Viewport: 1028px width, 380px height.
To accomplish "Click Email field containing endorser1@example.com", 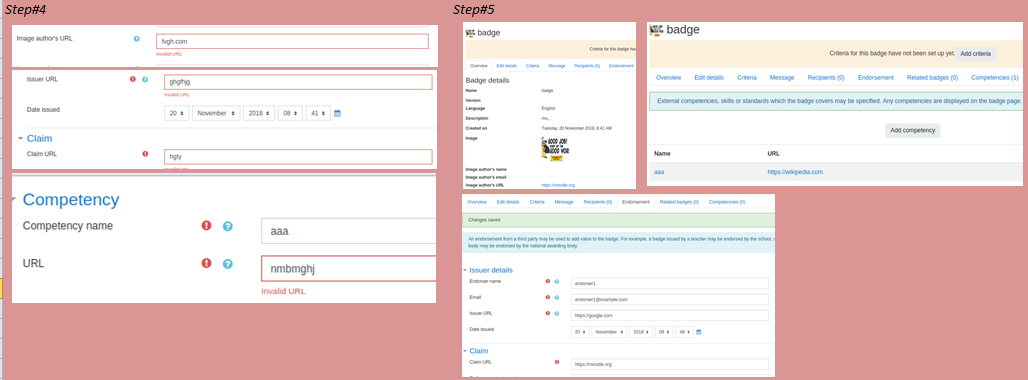I will (x=669, y=299).
